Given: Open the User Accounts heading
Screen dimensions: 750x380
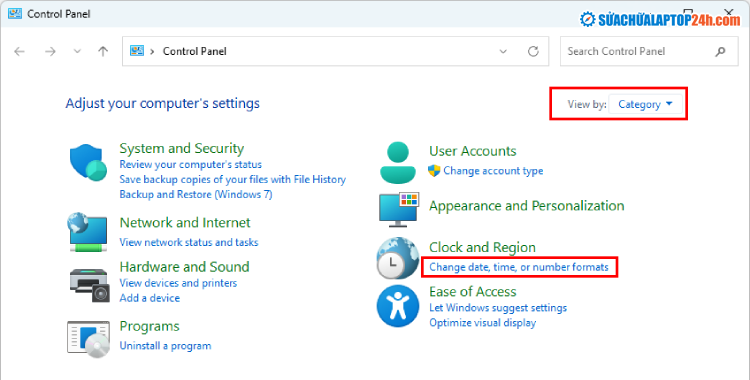Looking at the screenshot, I should click(473, 151).
